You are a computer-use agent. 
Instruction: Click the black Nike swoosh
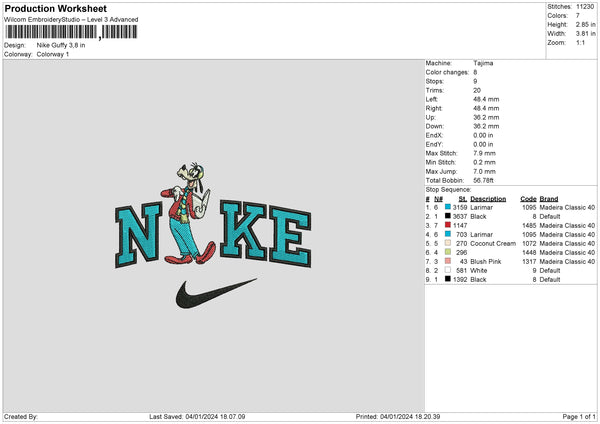pyautogui.click(x=216, y=294)
